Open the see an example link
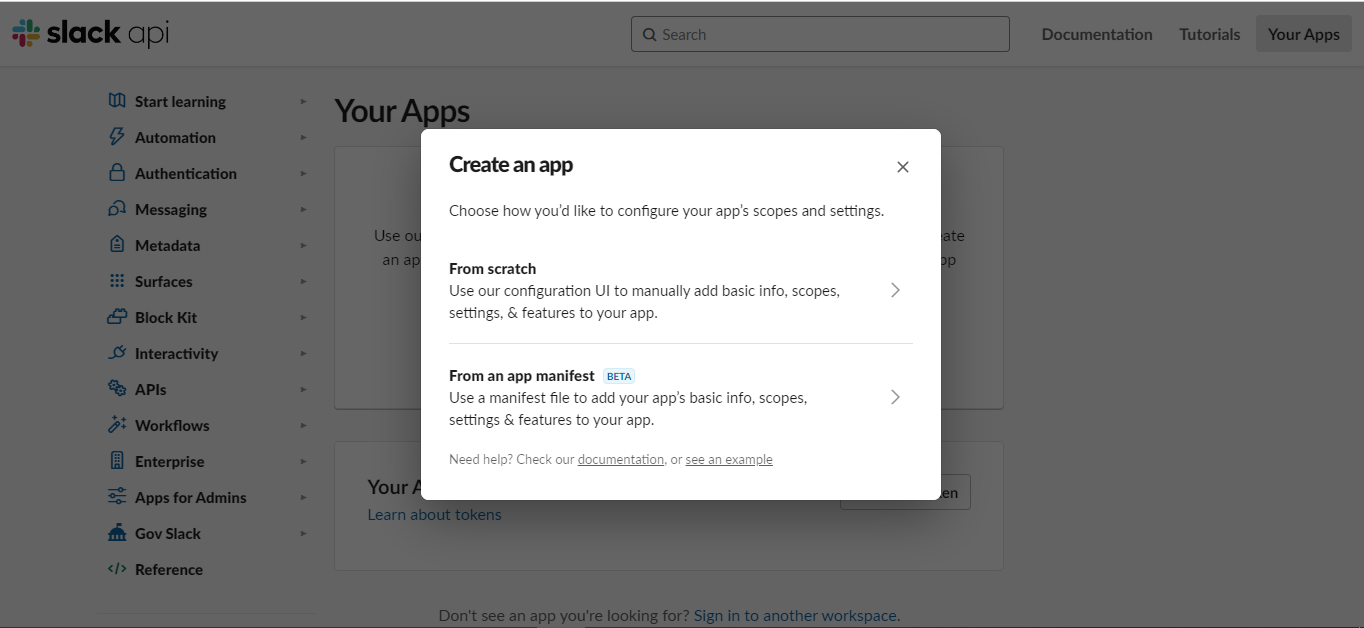 coord(729,459)
